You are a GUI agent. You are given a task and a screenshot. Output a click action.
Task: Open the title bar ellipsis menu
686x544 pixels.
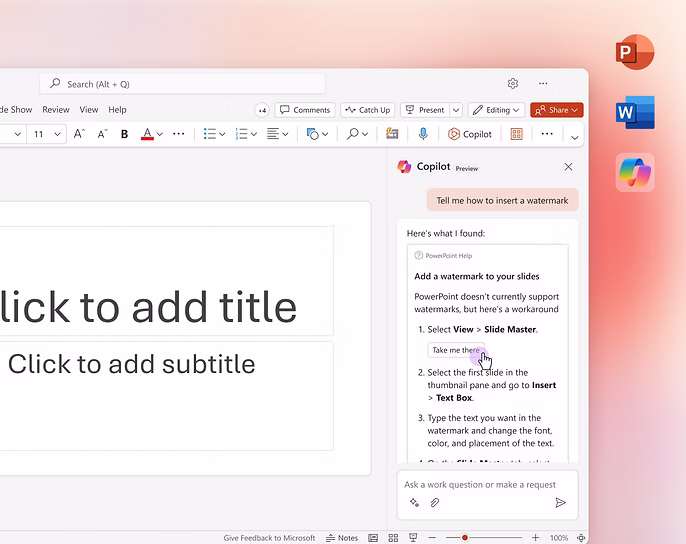tap(543, 83)
